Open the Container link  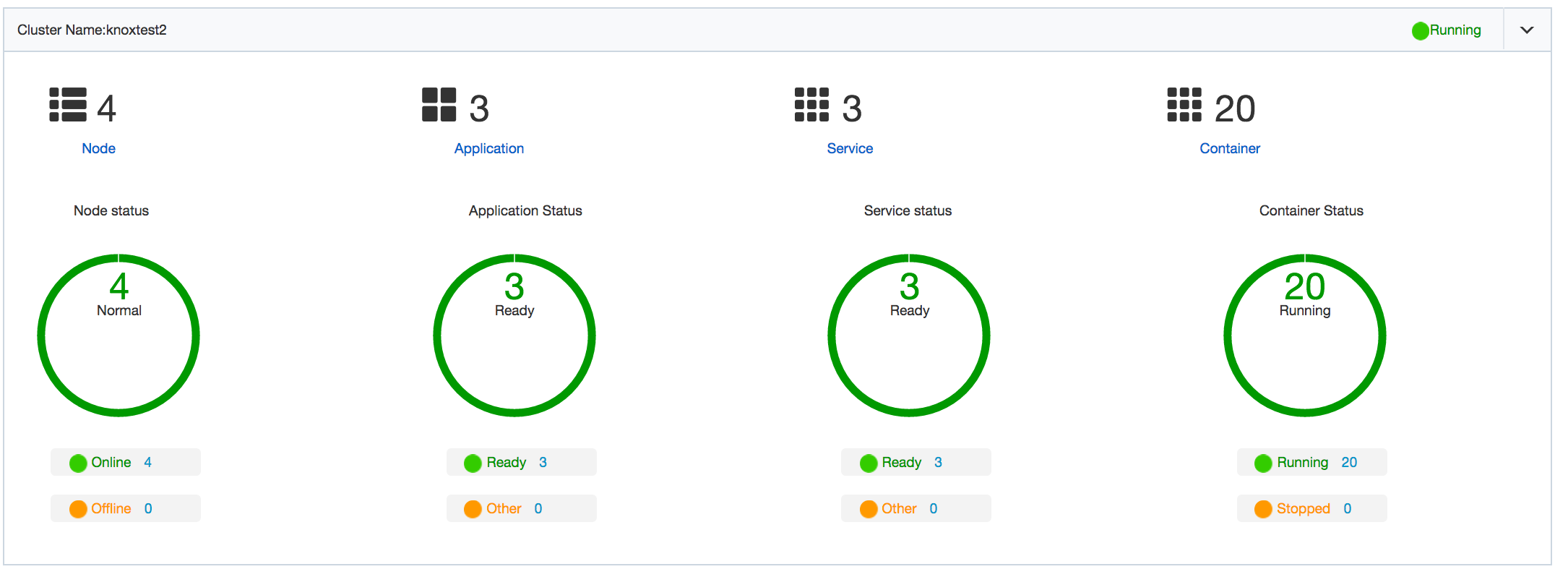click(x=1230, y=148)
